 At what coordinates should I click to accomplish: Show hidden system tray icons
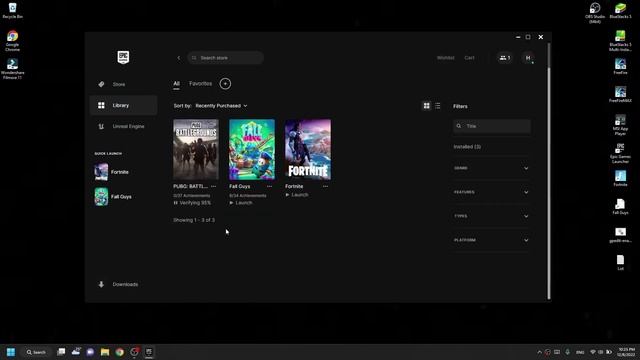539,352
